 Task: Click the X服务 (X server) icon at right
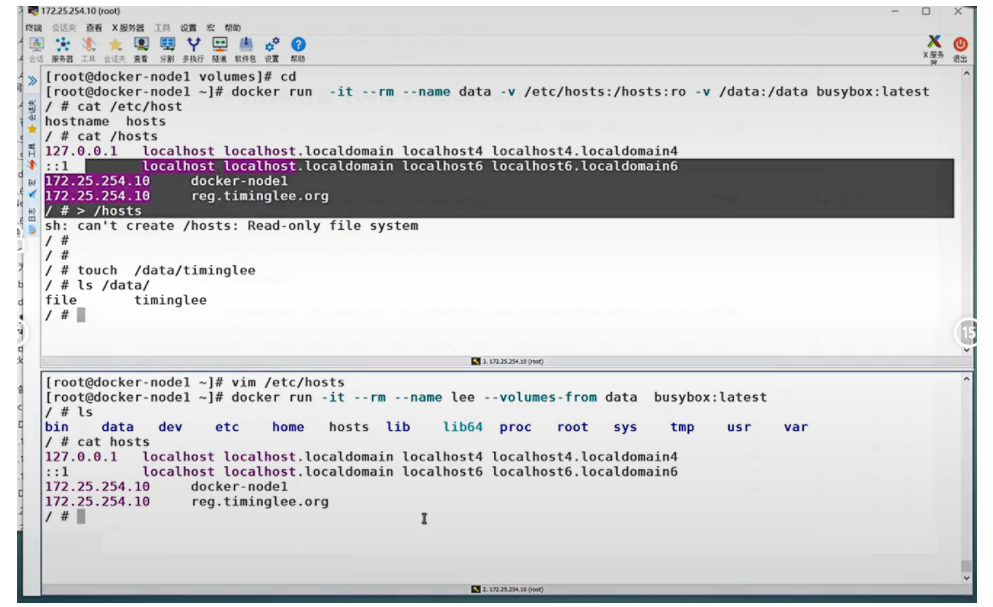[x=933, y=49]
